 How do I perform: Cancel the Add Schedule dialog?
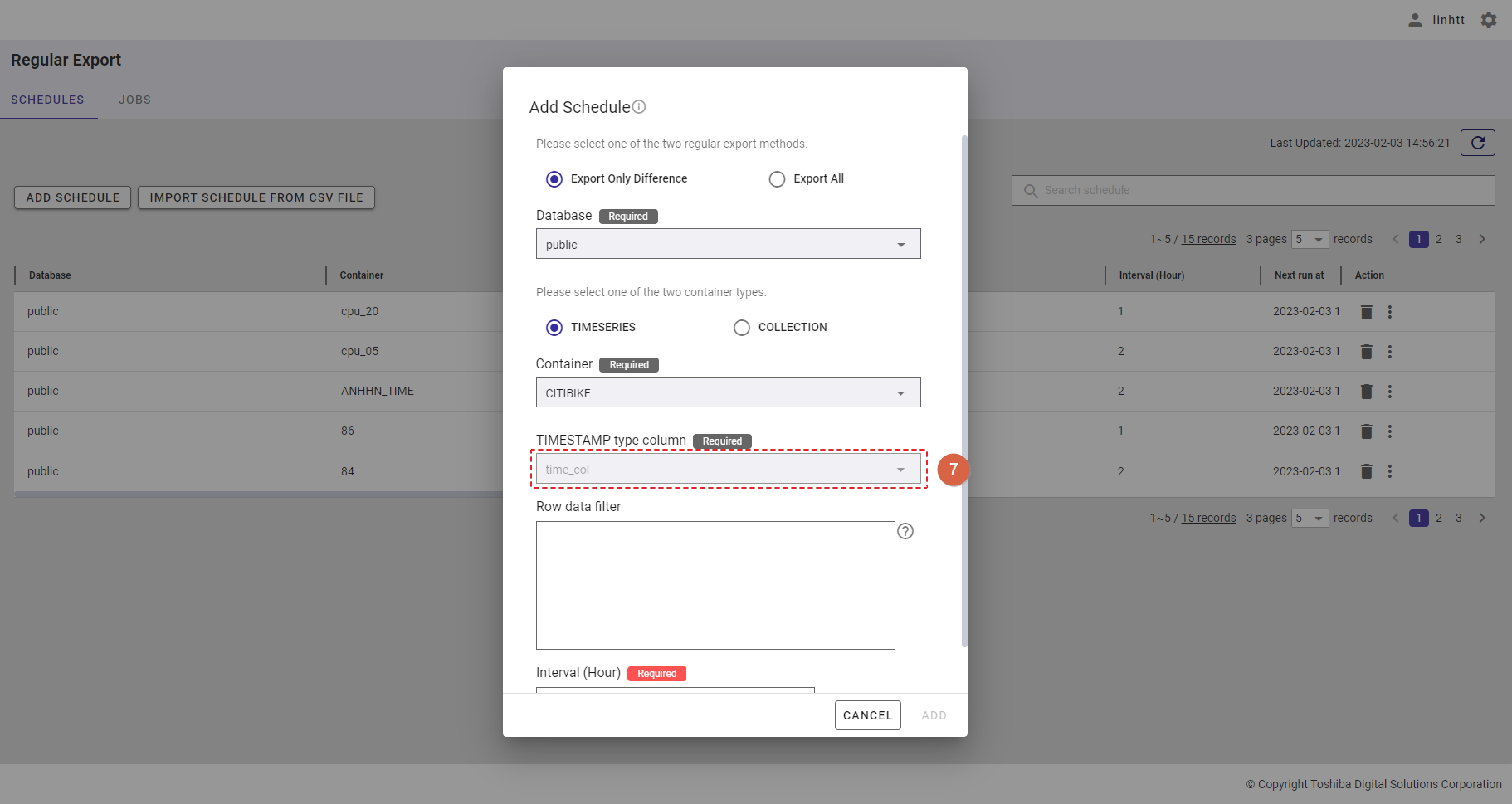[x=868, y=715]
